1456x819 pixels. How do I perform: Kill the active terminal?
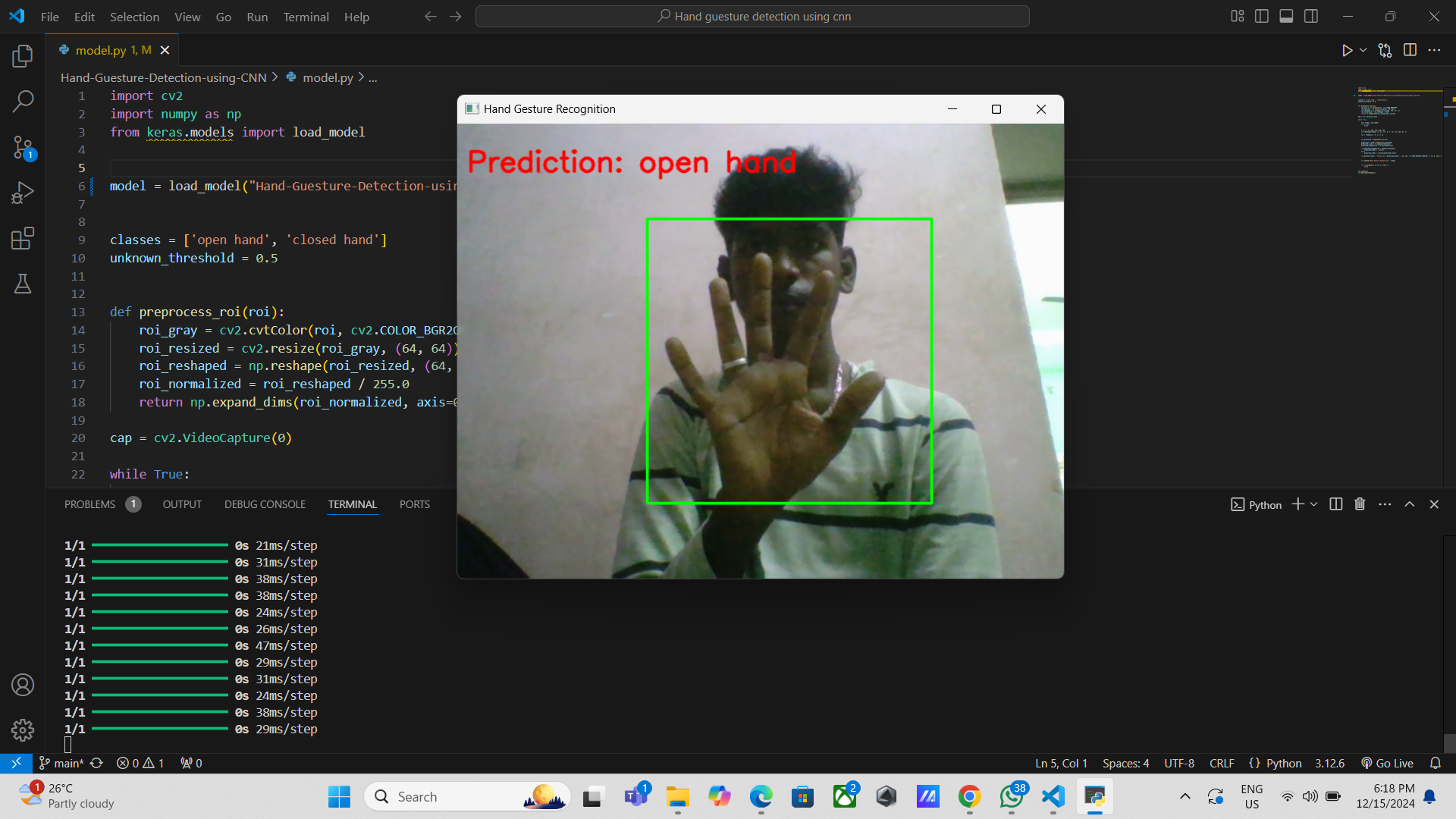[x=1359, y=504]
